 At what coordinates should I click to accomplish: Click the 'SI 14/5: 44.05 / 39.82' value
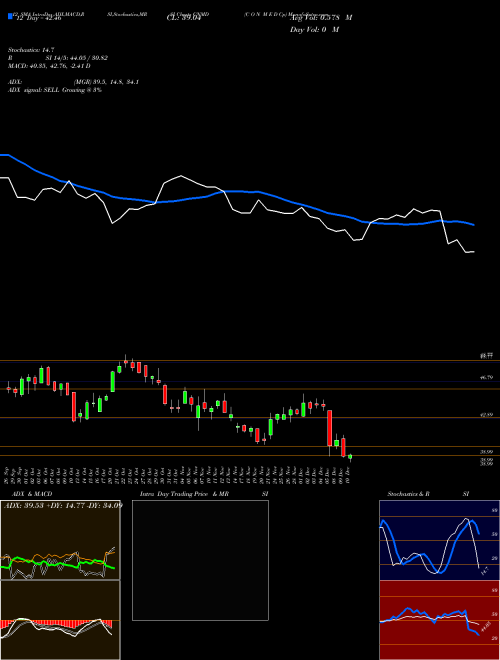tap(77, 58)
